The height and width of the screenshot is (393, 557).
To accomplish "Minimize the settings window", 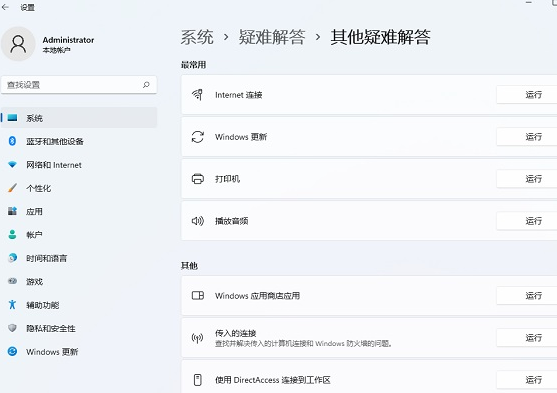I will tap(529, 3).
